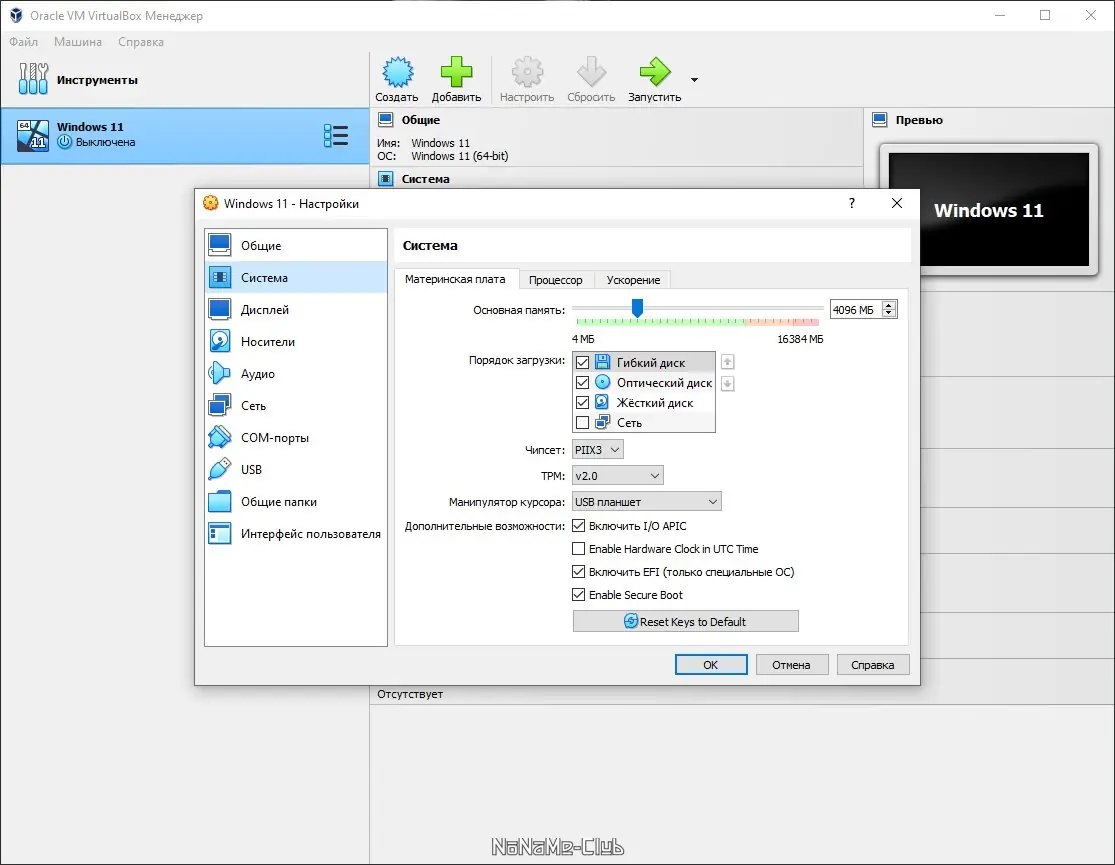The width and height of the screenshot is (1115, 865).
Task: Move boot item up with arrow button
Action: (727, 361)
